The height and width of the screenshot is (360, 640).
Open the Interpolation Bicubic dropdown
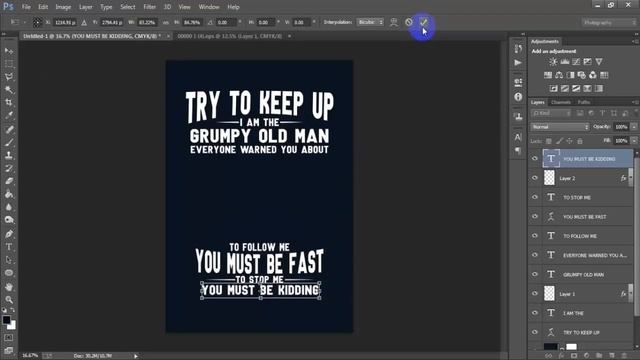370,22
